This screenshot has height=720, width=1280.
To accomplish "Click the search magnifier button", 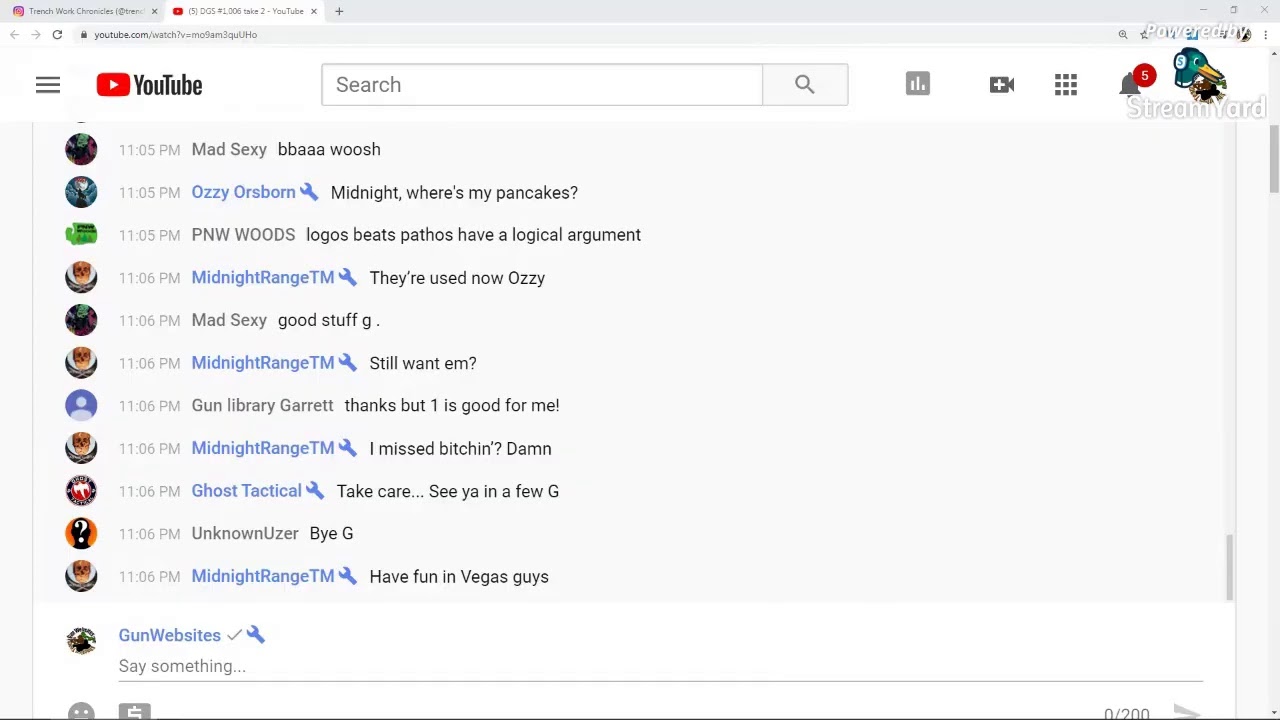I will (x=805, y=85).
